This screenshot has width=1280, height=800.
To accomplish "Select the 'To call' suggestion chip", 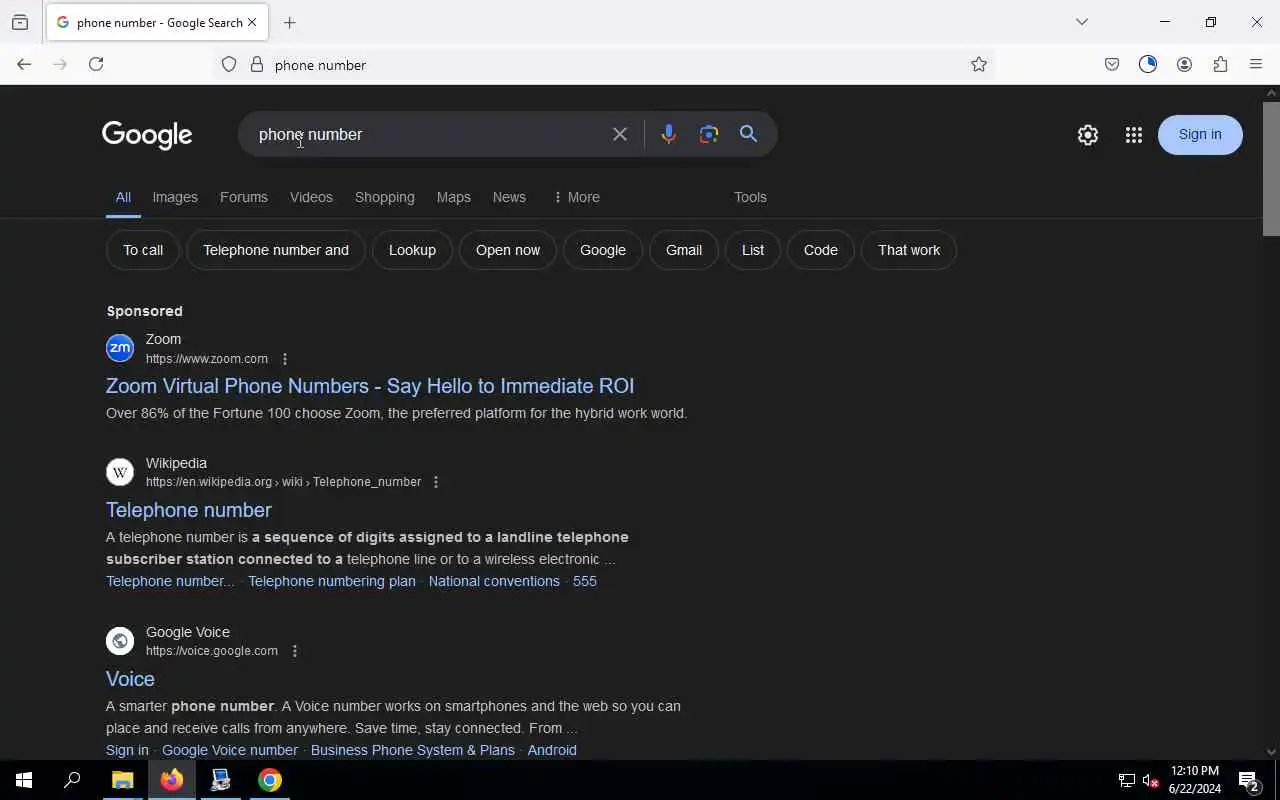I will pos(143,250).
